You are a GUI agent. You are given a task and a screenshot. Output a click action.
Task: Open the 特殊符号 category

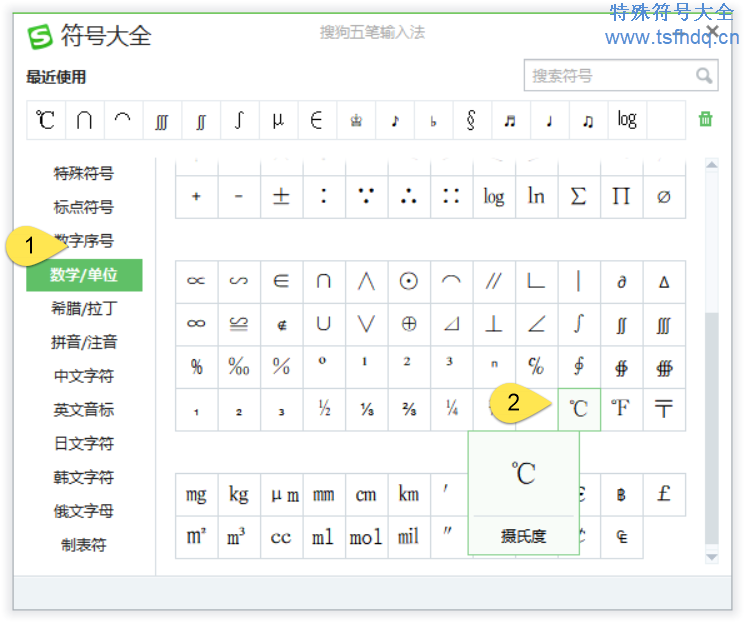84,174
